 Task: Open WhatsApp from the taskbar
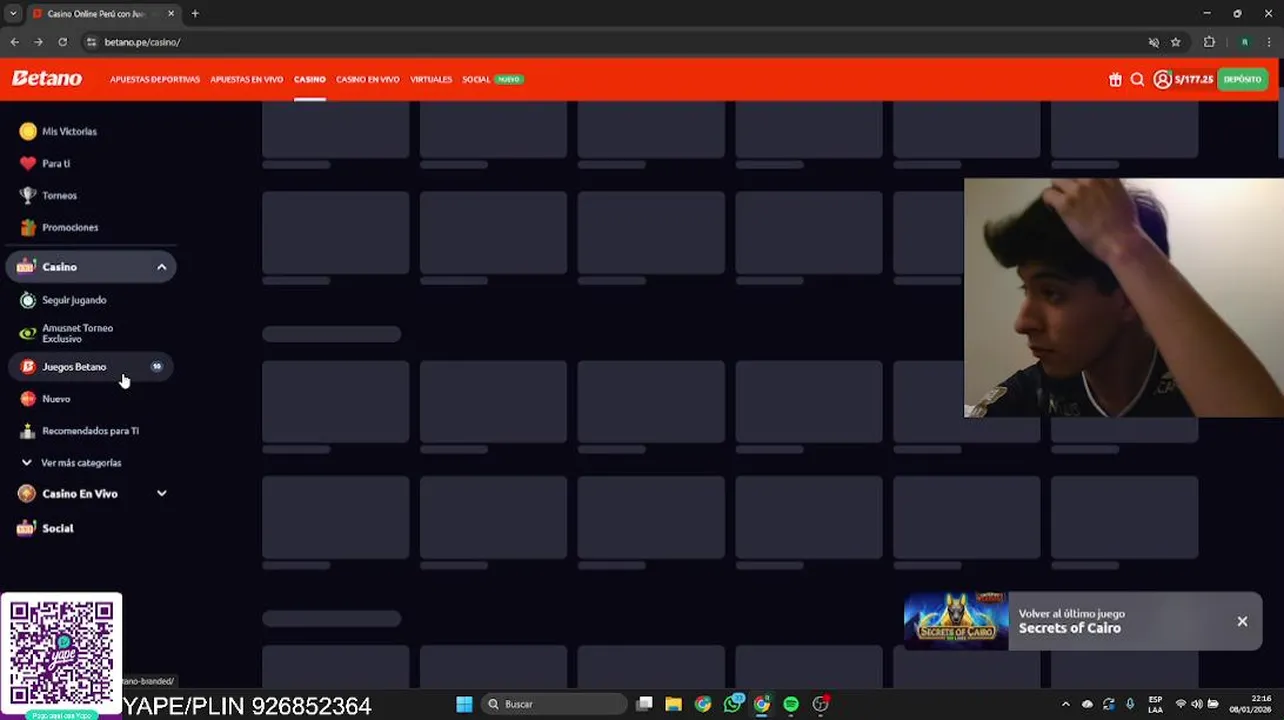[733, 704]
